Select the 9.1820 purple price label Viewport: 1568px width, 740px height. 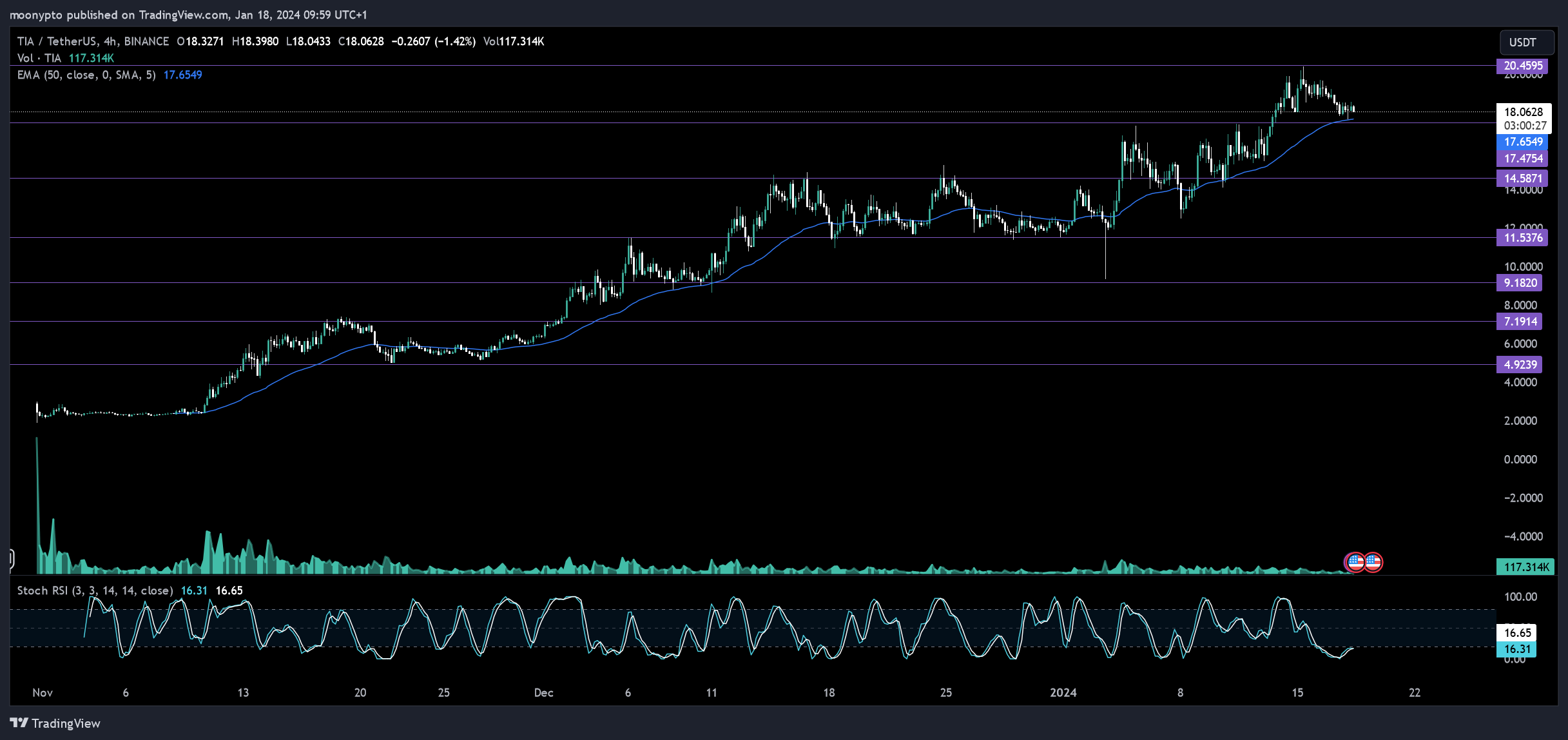[1520, 283]
